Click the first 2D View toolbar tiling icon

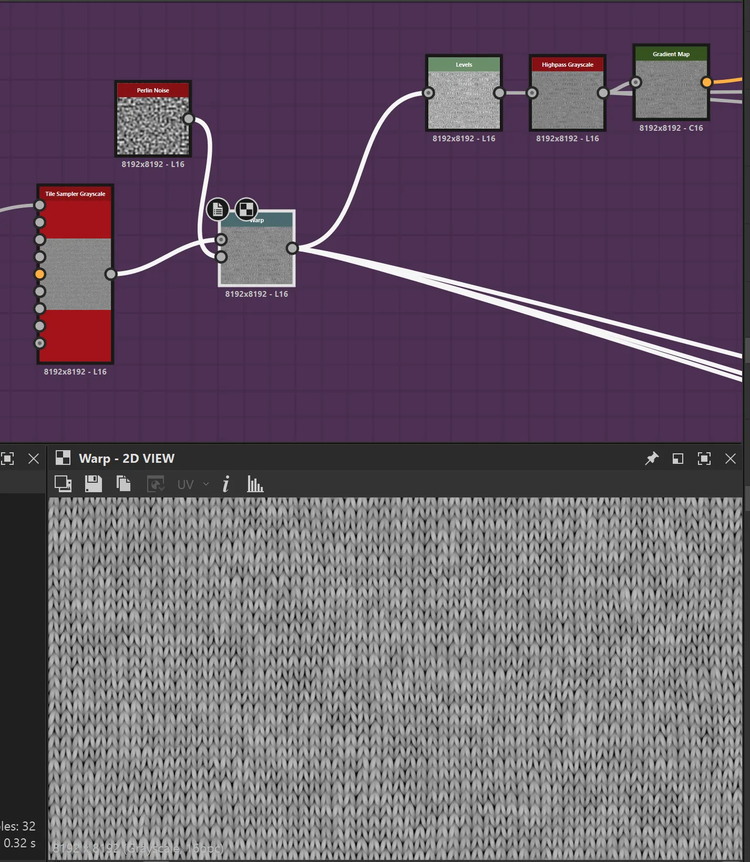63,484
